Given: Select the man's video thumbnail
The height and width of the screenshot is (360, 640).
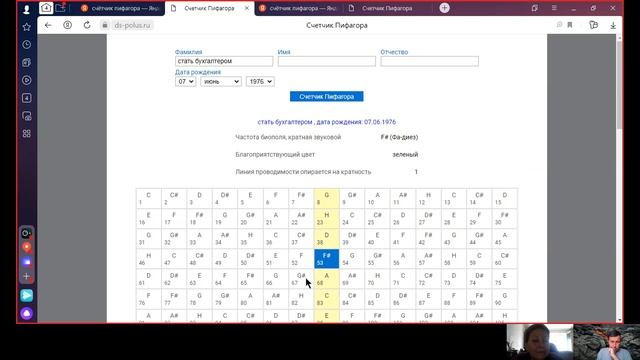Looking at the screenshot, I should (x=607, y=342).
